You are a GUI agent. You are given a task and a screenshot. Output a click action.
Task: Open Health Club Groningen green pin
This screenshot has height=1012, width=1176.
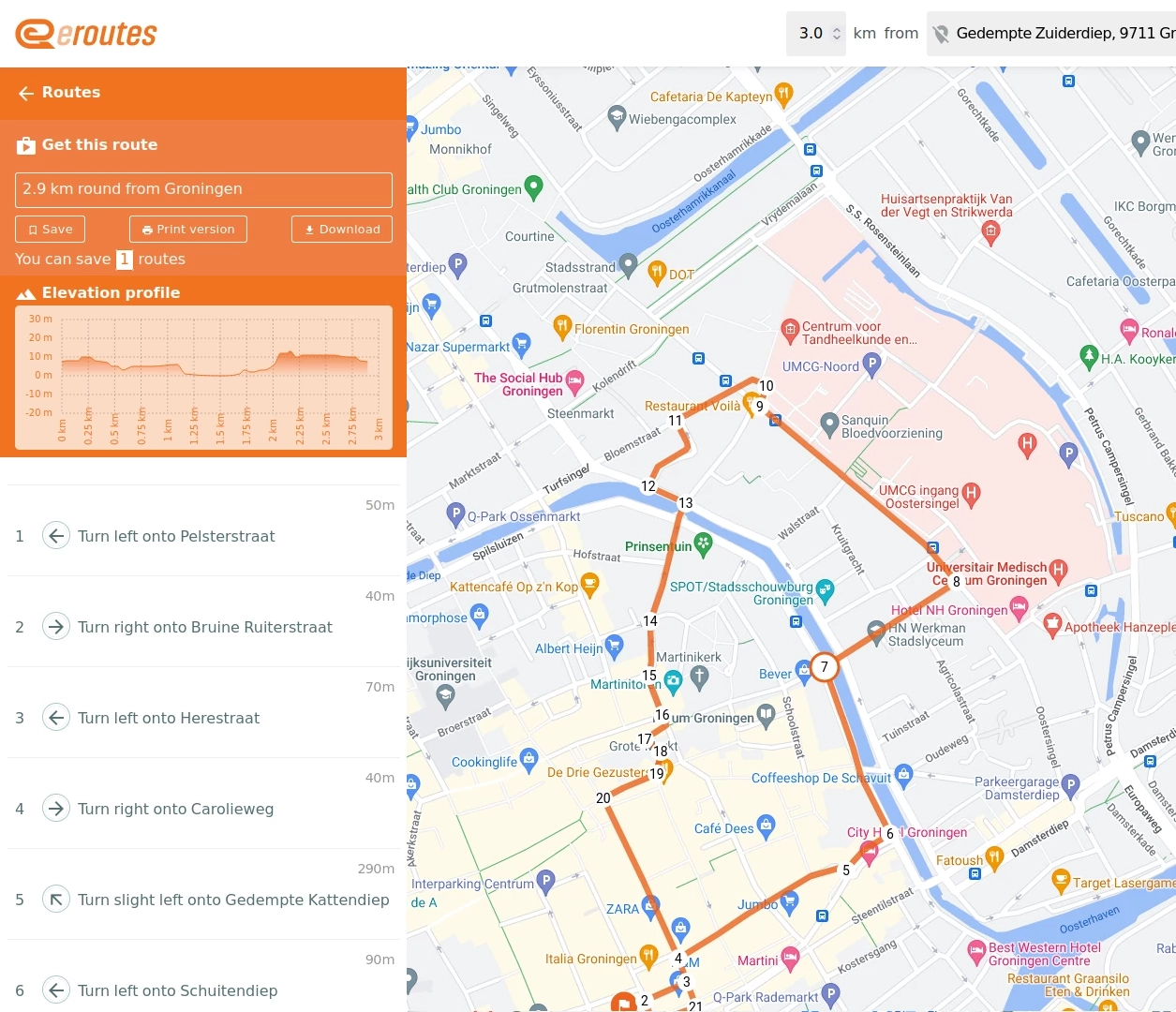pyautogui.click(x=533, y=186)
